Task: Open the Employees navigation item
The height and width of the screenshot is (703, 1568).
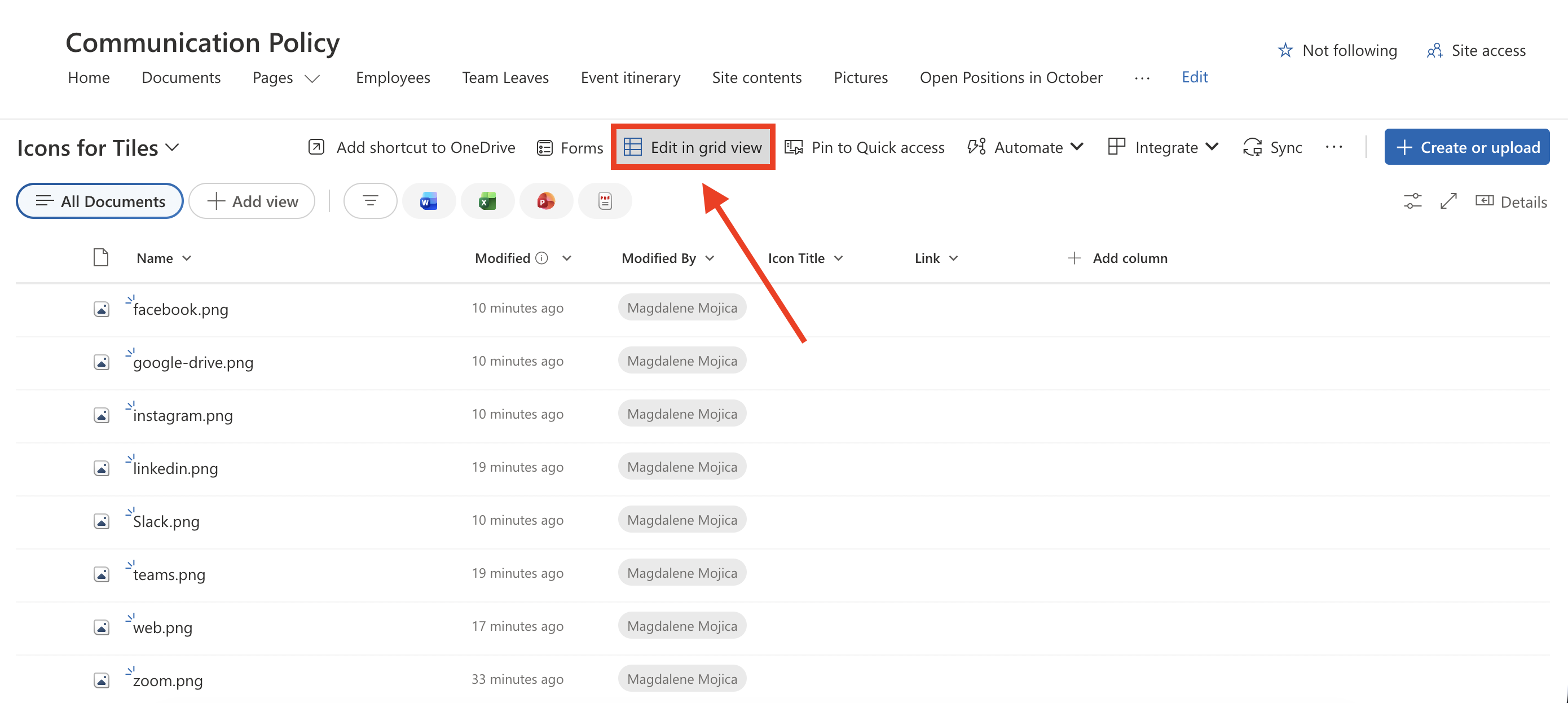Action: point(393,77)
